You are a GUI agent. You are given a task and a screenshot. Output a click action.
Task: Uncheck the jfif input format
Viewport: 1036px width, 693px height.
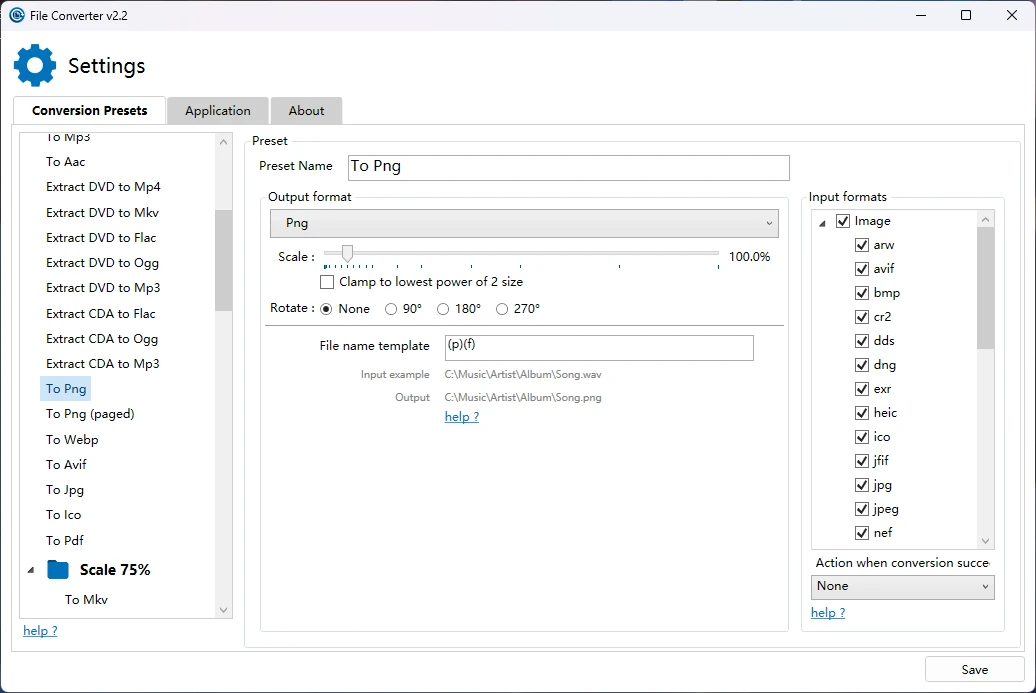point(862,461)
